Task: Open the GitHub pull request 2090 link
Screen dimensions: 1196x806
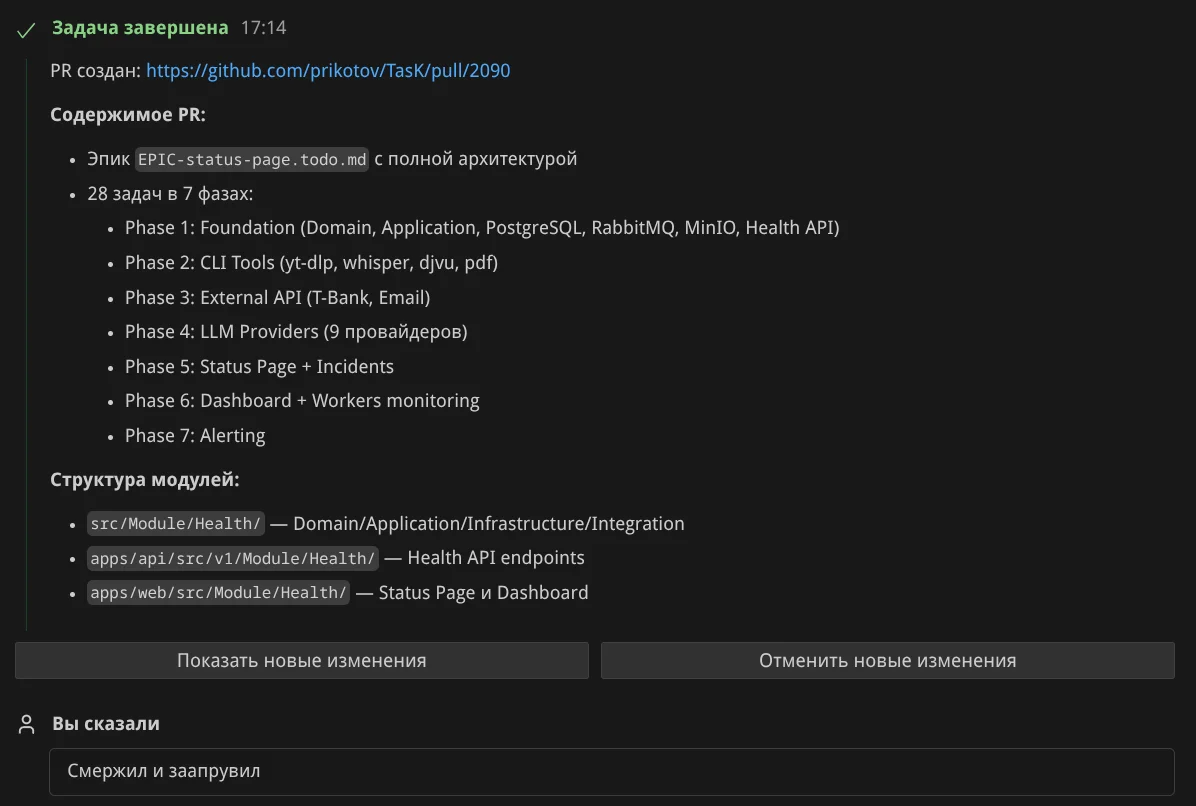Action: tap(328, 71)
